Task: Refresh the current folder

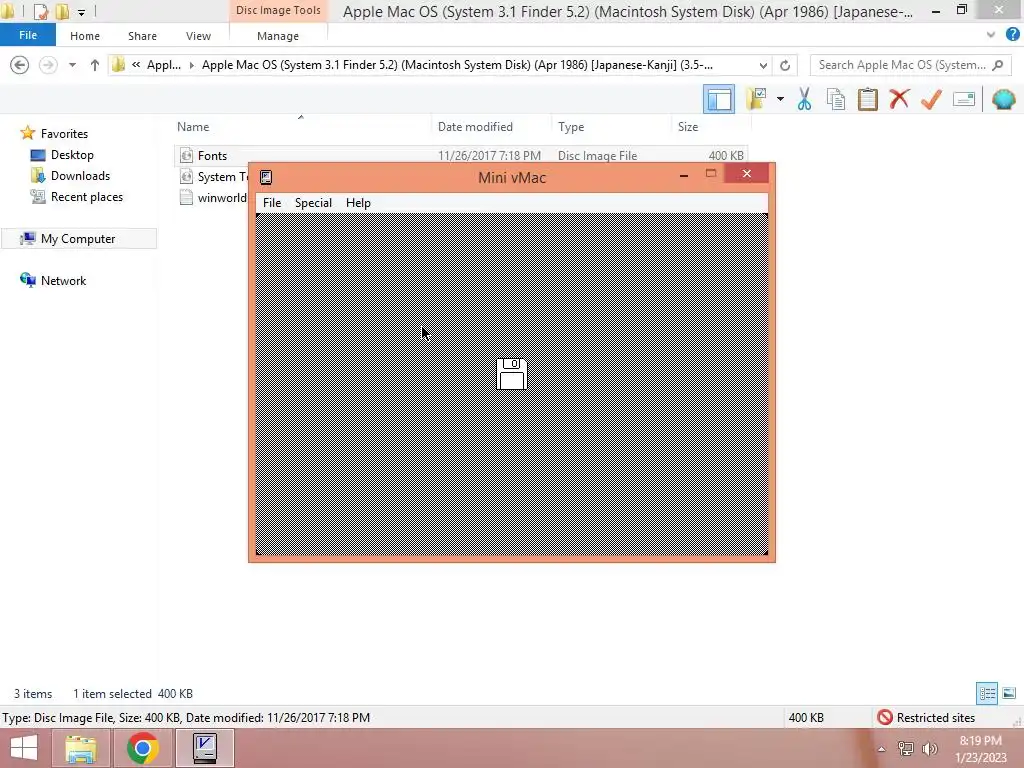Action: coord(785,65)
